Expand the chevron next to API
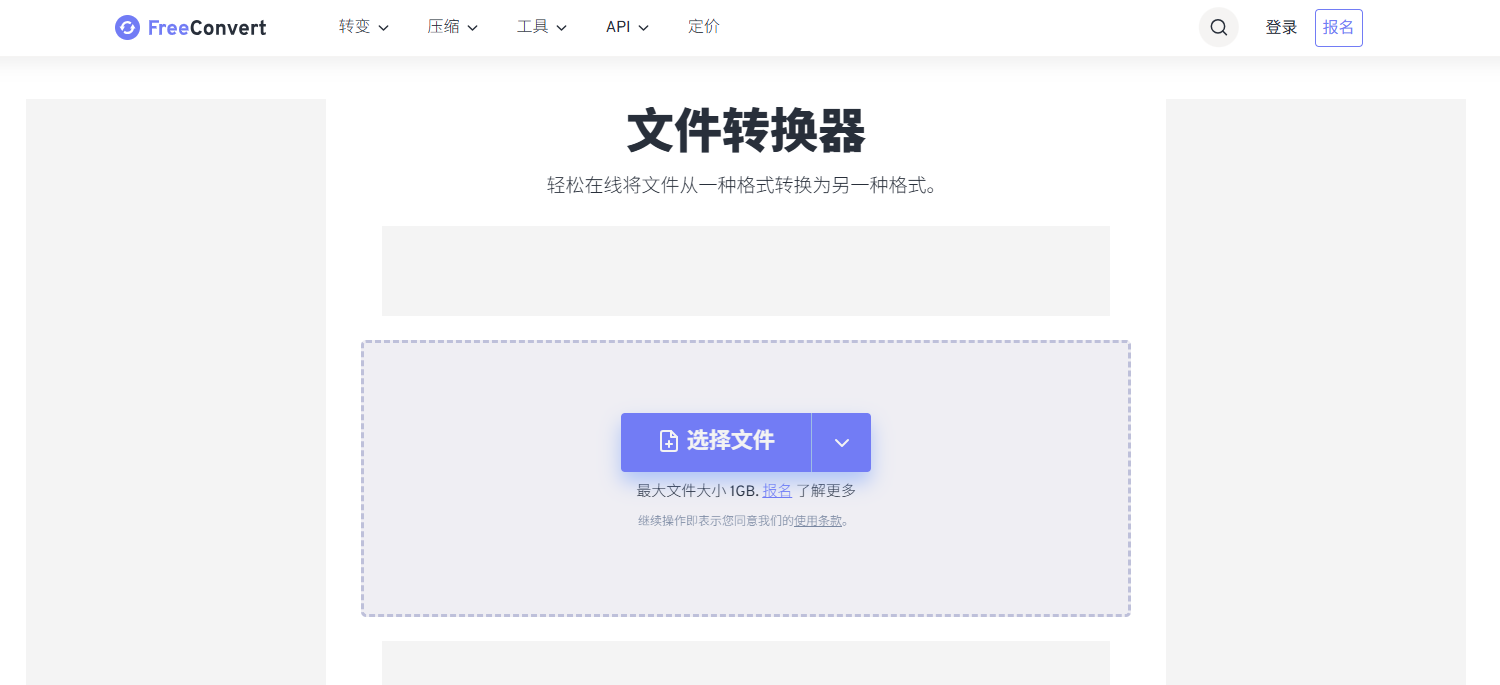The image size is (1500, 685). (644, 28)
